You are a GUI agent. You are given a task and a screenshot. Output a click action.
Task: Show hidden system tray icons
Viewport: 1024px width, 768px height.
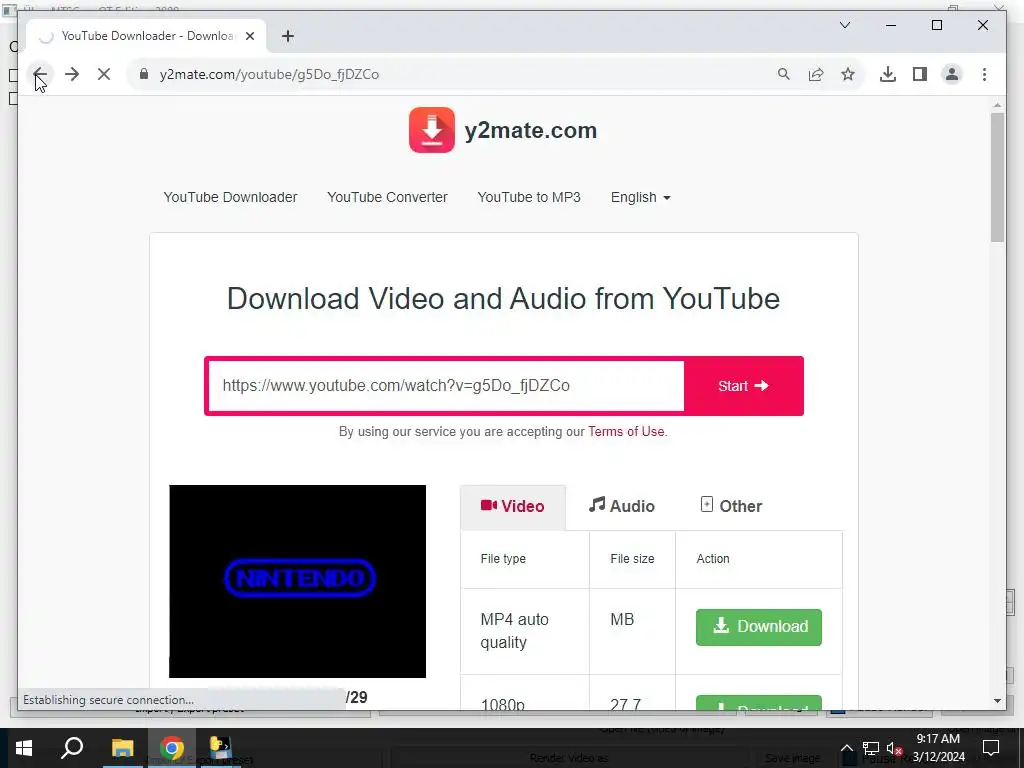click(x=846, y=748)
